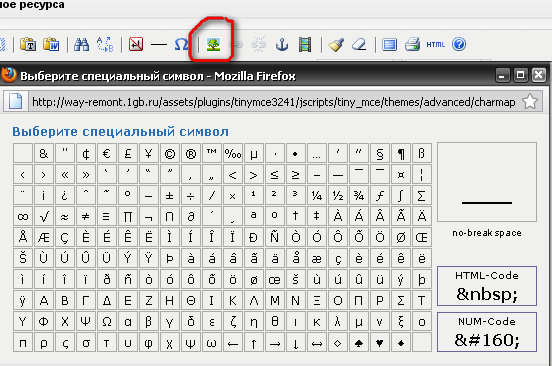The image size is (552, 366).
Task: Select the Greek capital Θ character
Action: click(x=191, y=300)
